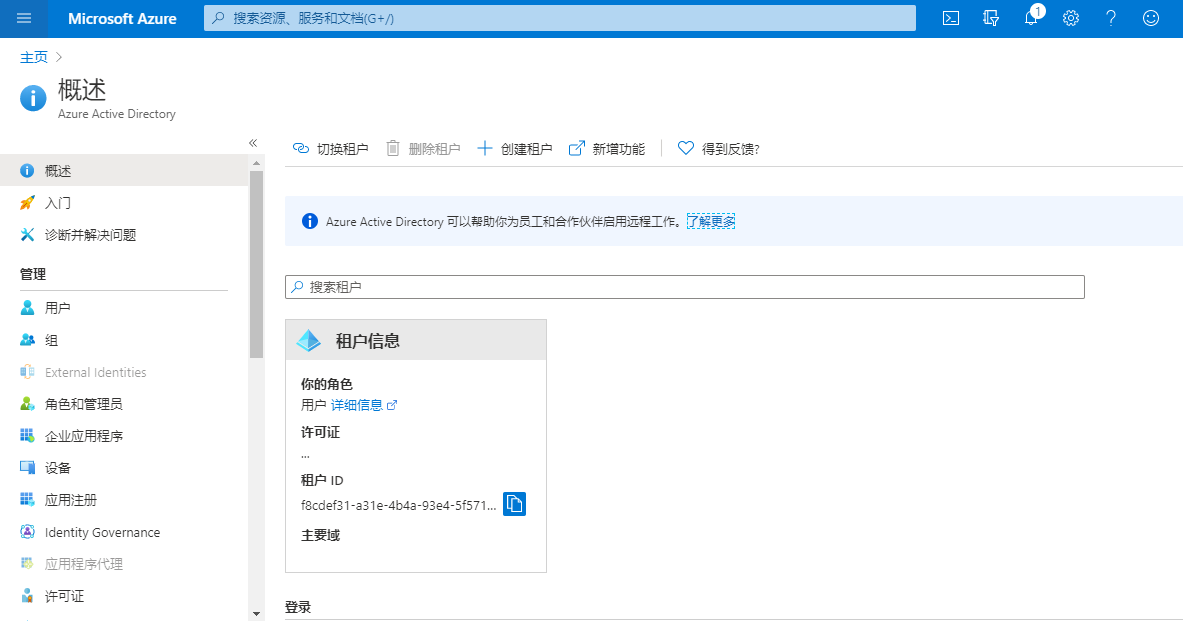Collapse the sidebar with double chevron
Screen dimensions: 1183x621
pos(253,143)
